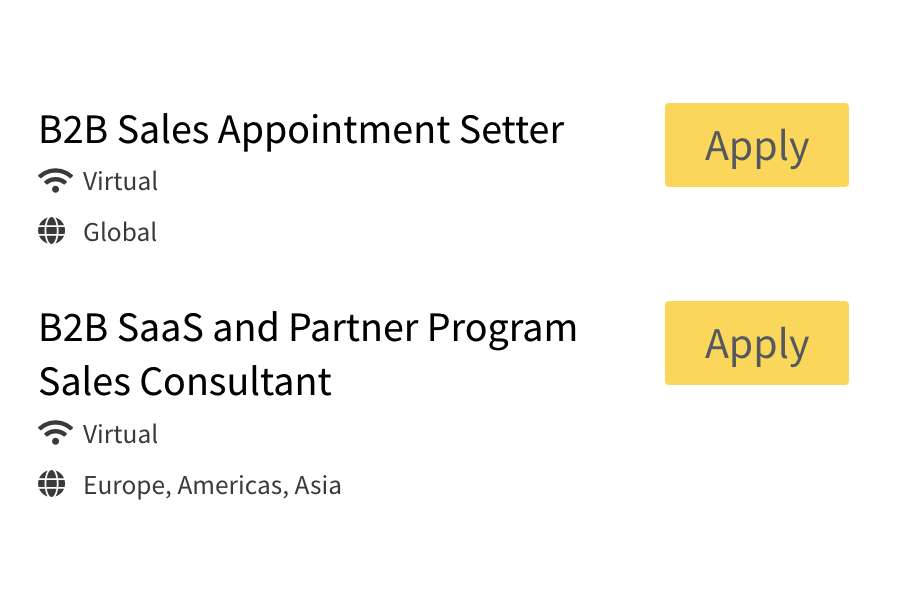Apply for the SaaS Partner Program Sales Consultant job
Screen dimensions: 908x604
756,343
